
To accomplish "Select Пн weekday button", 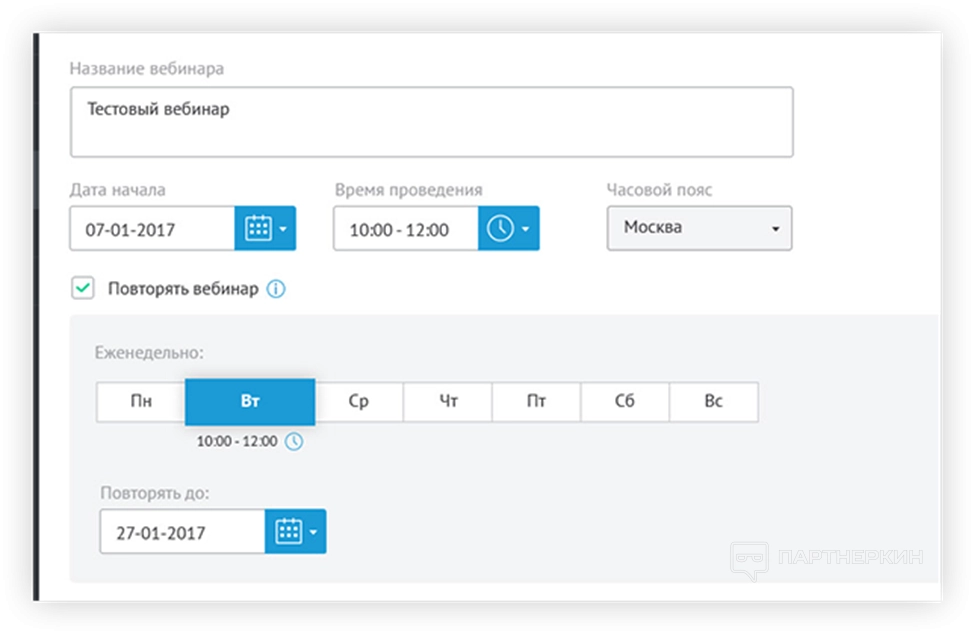I will click(141, 402).
